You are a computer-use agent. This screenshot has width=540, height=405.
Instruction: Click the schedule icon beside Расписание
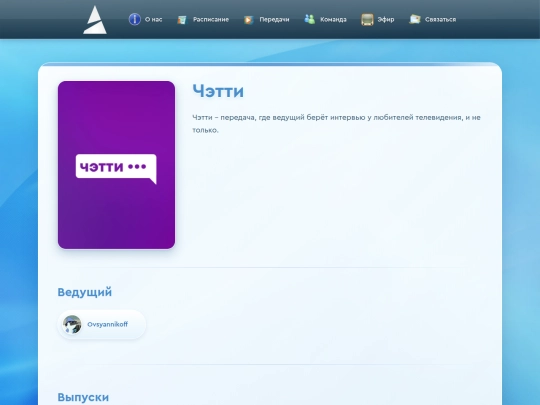(182, 20)
